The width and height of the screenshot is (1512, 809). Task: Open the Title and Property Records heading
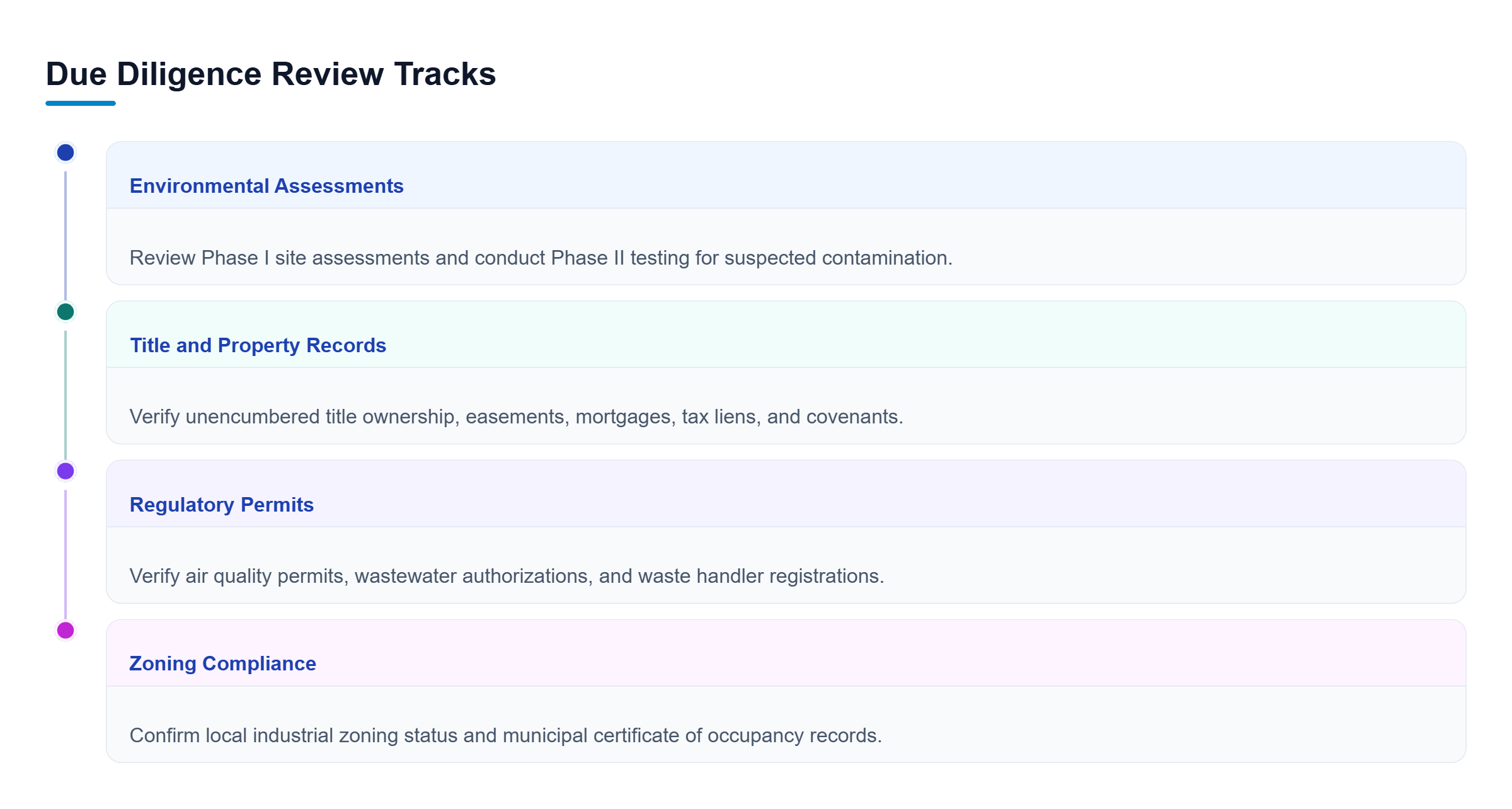[258, 345]
